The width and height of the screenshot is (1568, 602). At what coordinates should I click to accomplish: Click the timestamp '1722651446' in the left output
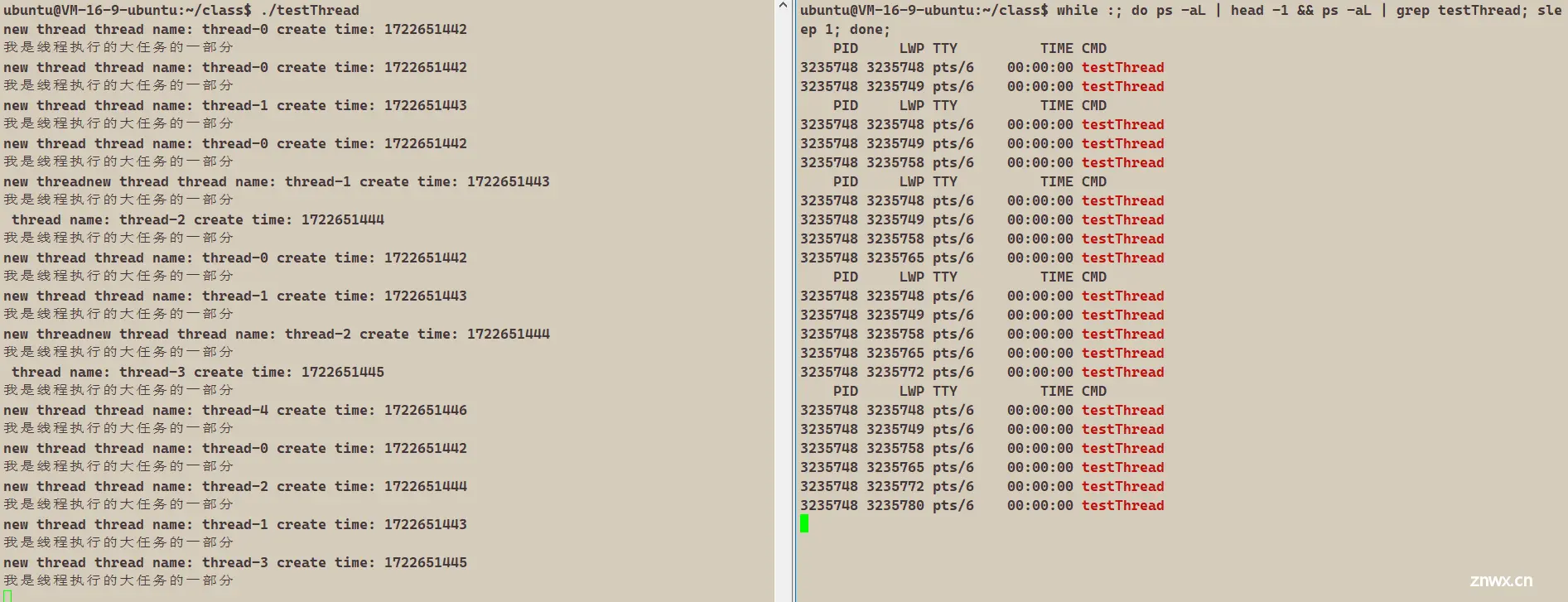pos(426,410)
